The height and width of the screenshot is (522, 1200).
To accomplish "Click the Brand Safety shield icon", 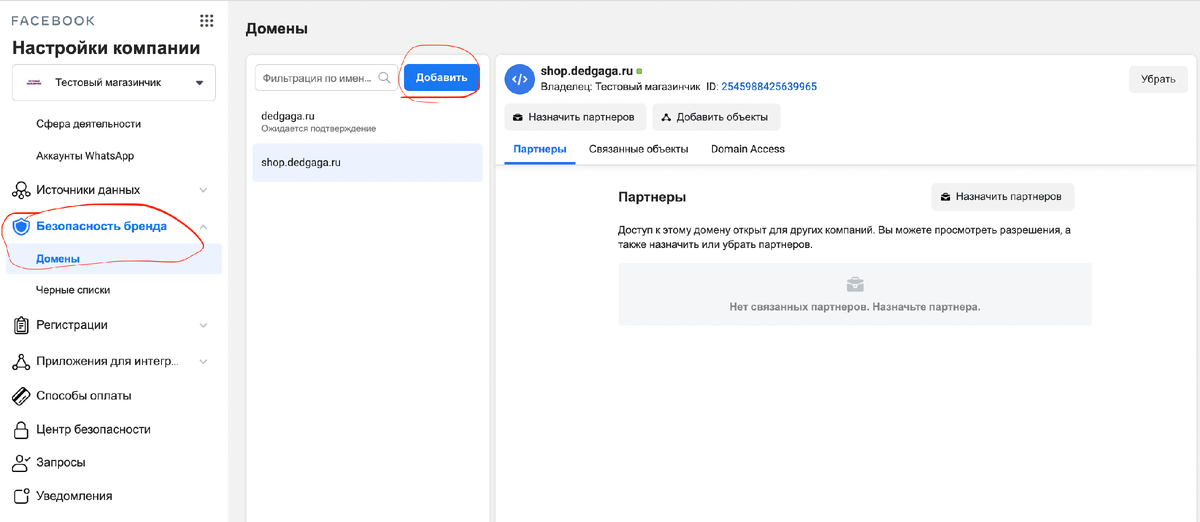I will [20, 226].
